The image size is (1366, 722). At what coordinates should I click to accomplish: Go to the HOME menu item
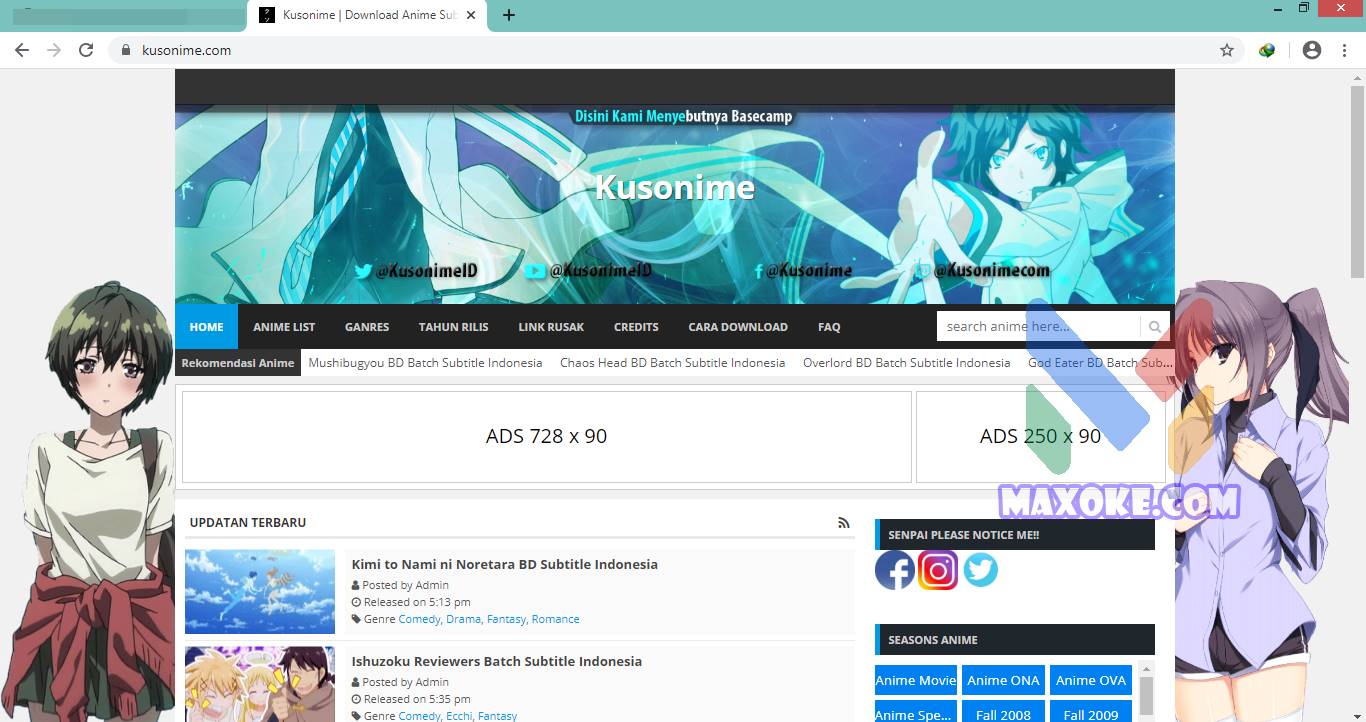tap(207, 327)
